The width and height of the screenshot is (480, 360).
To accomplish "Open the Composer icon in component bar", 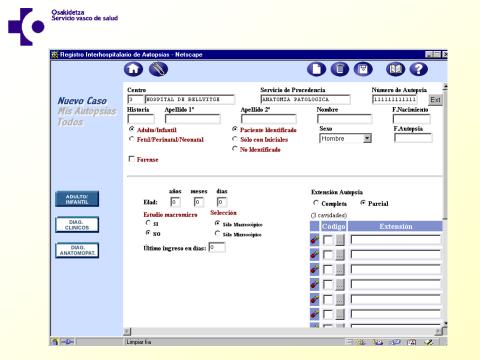I will pyautogui.click(x=429, y=342).
